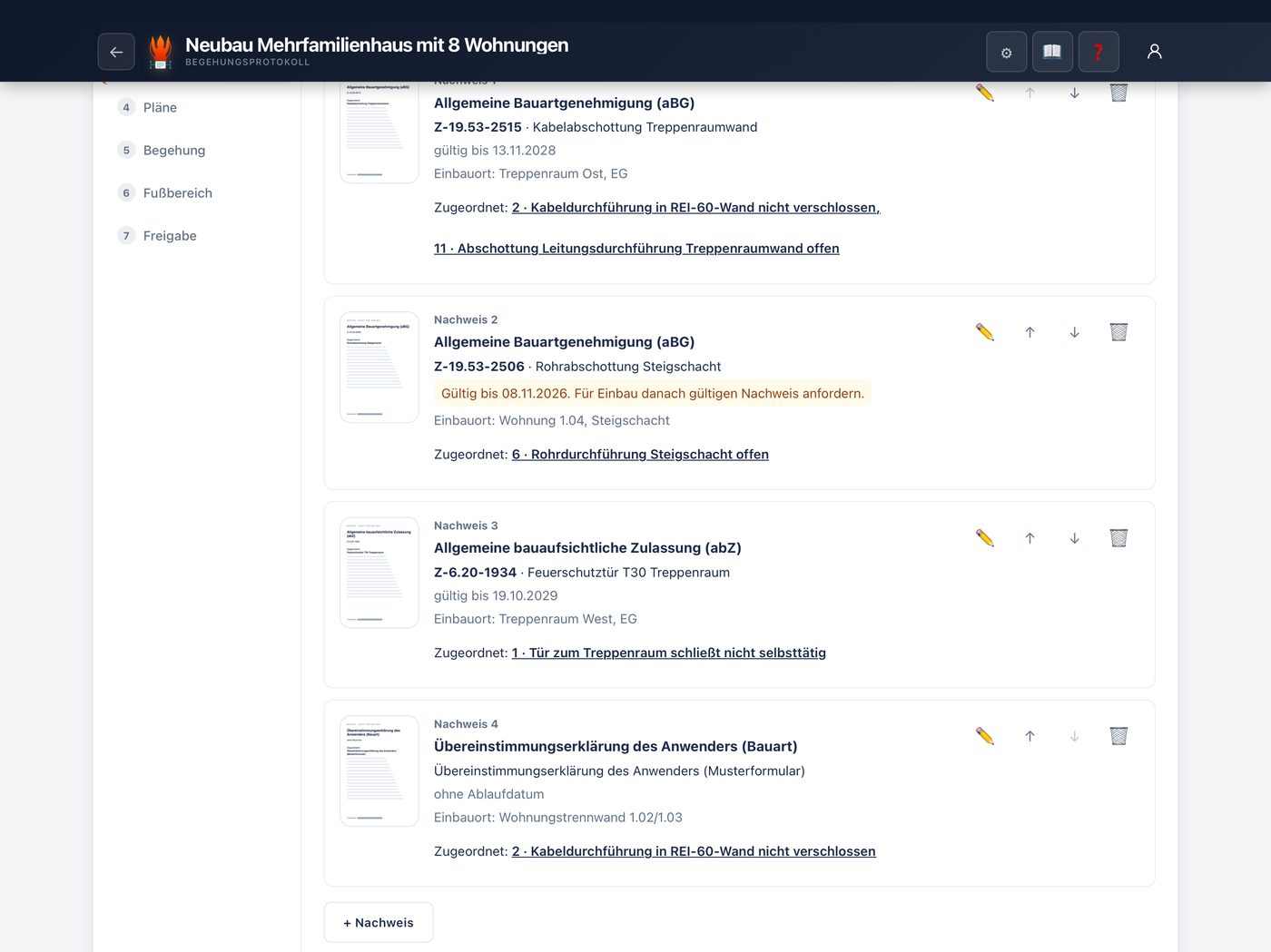Image resolution: width=1271 pixels, height=952 pixels.
Task: Move Nachweis 2 up
Action: click(x=1030, y=332)
